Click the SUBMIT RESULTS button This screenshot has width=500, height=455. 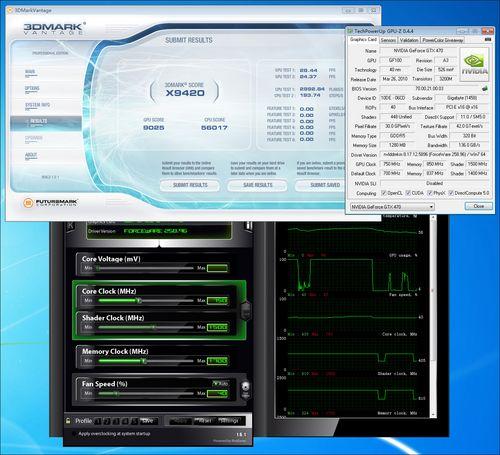[190, 185]
